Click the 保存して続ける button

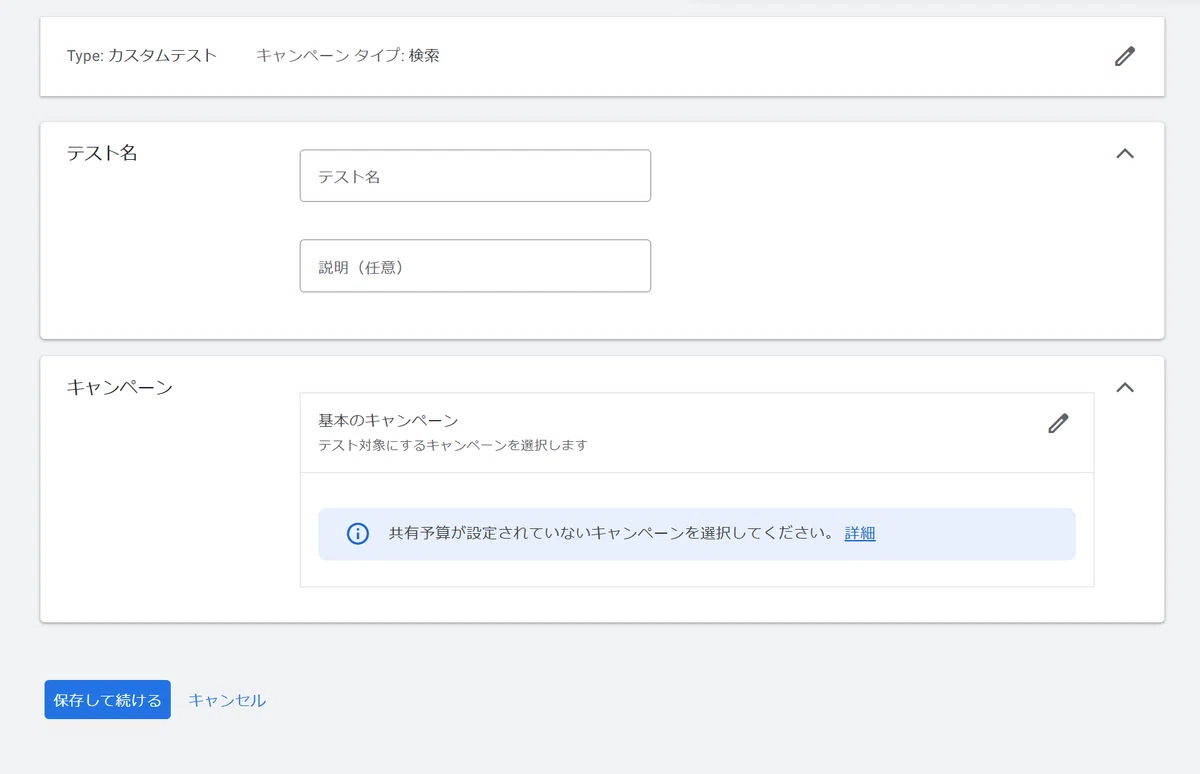coord(107,700)
